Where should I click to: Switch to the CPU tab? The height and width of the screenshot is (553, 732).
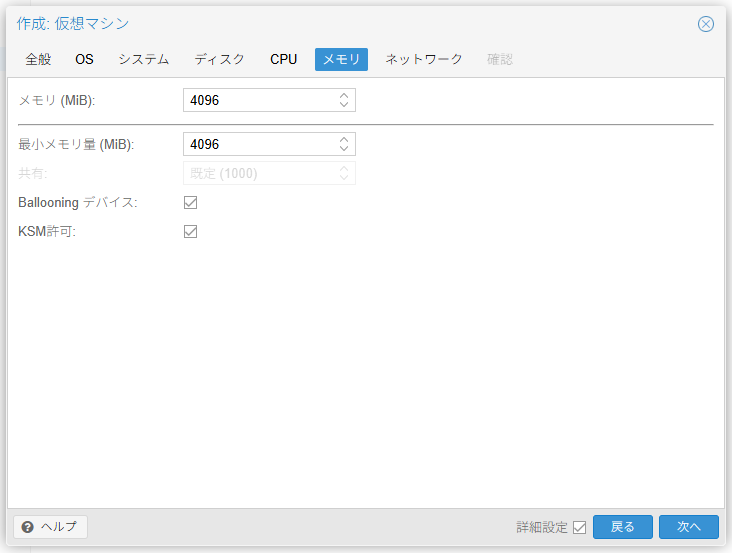pos(283,59)
